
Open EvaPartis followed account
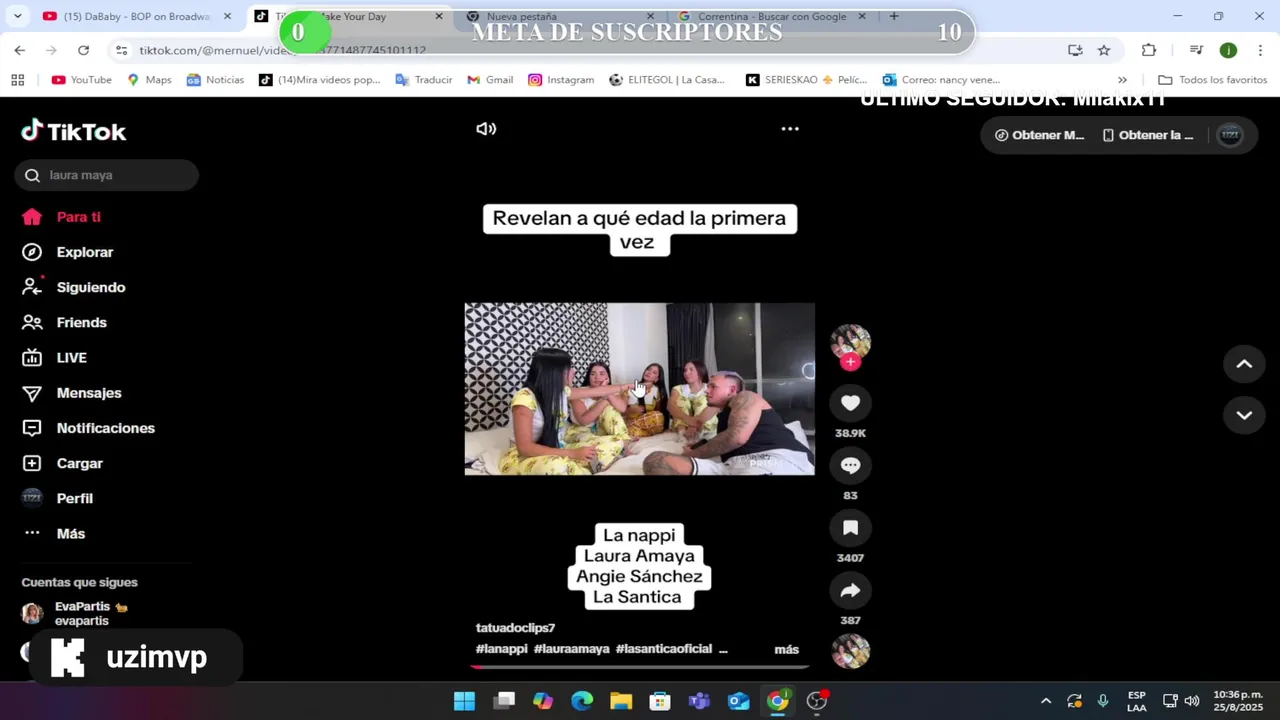[76, 614]
